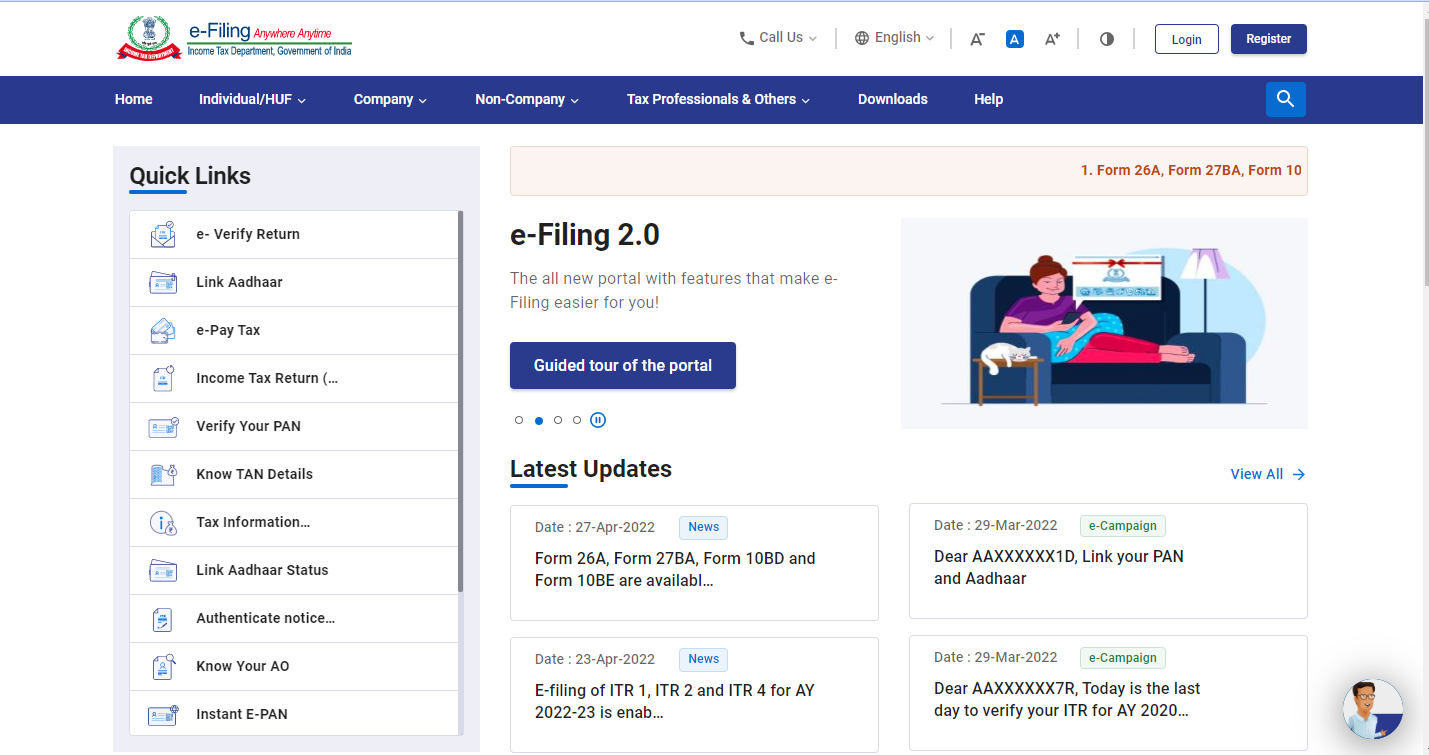
Task: Click the Quick Links panel scrollbar
Action: [x=461, y=400]
